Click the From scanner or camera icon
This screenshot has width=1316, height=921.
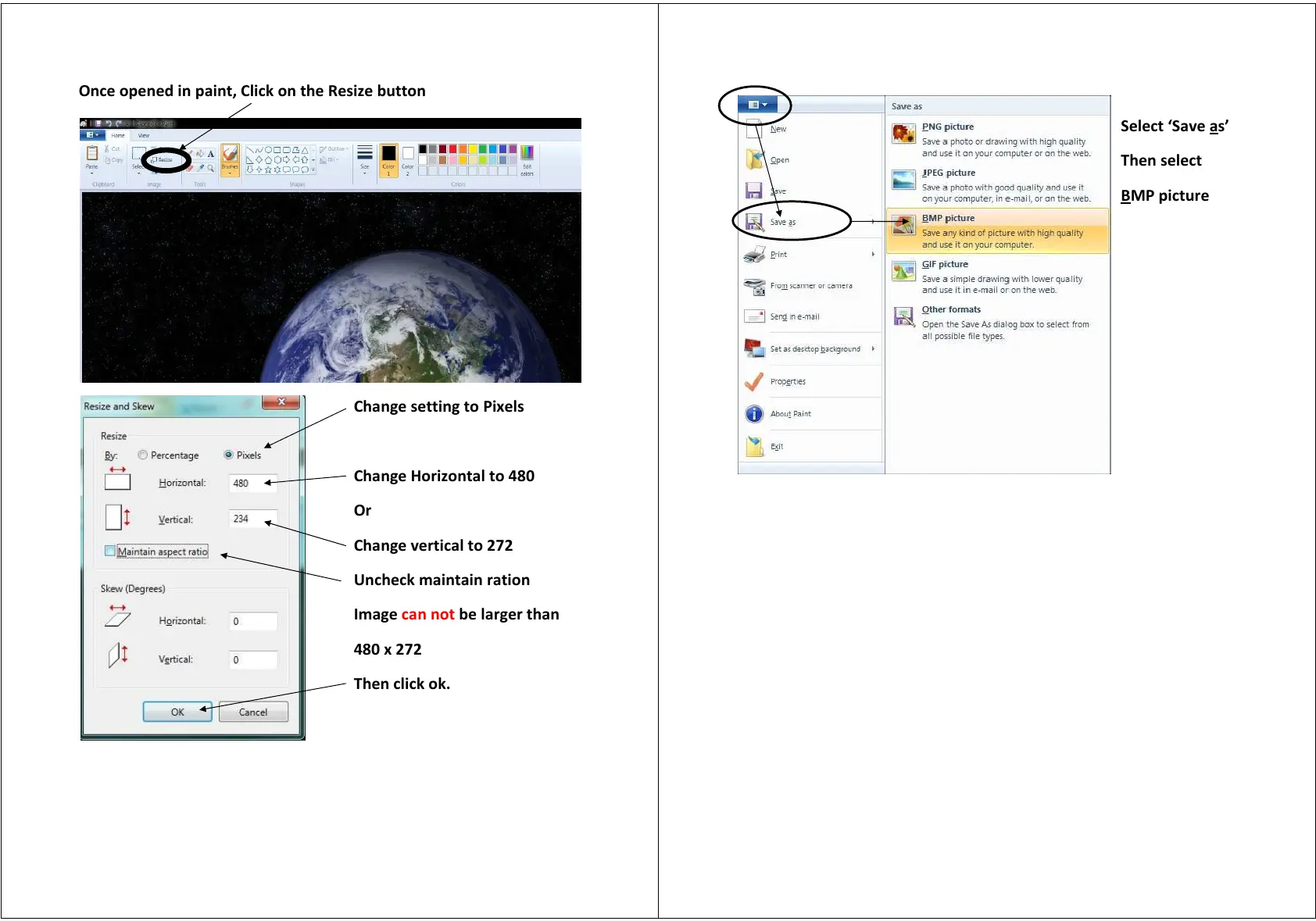[x=755, y=287]
